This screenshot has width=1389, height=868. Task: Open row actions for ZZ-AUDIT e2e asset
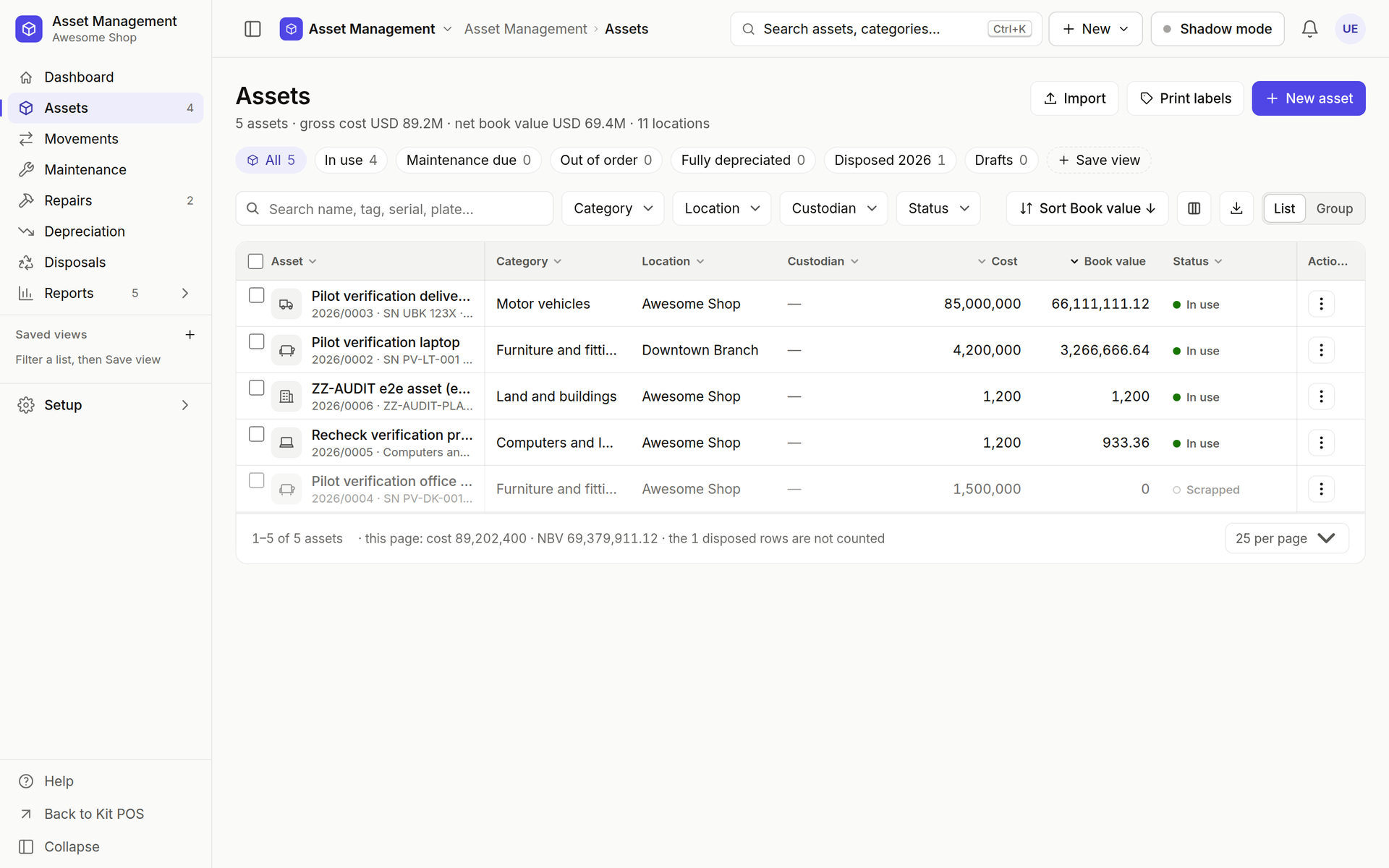1321,396
